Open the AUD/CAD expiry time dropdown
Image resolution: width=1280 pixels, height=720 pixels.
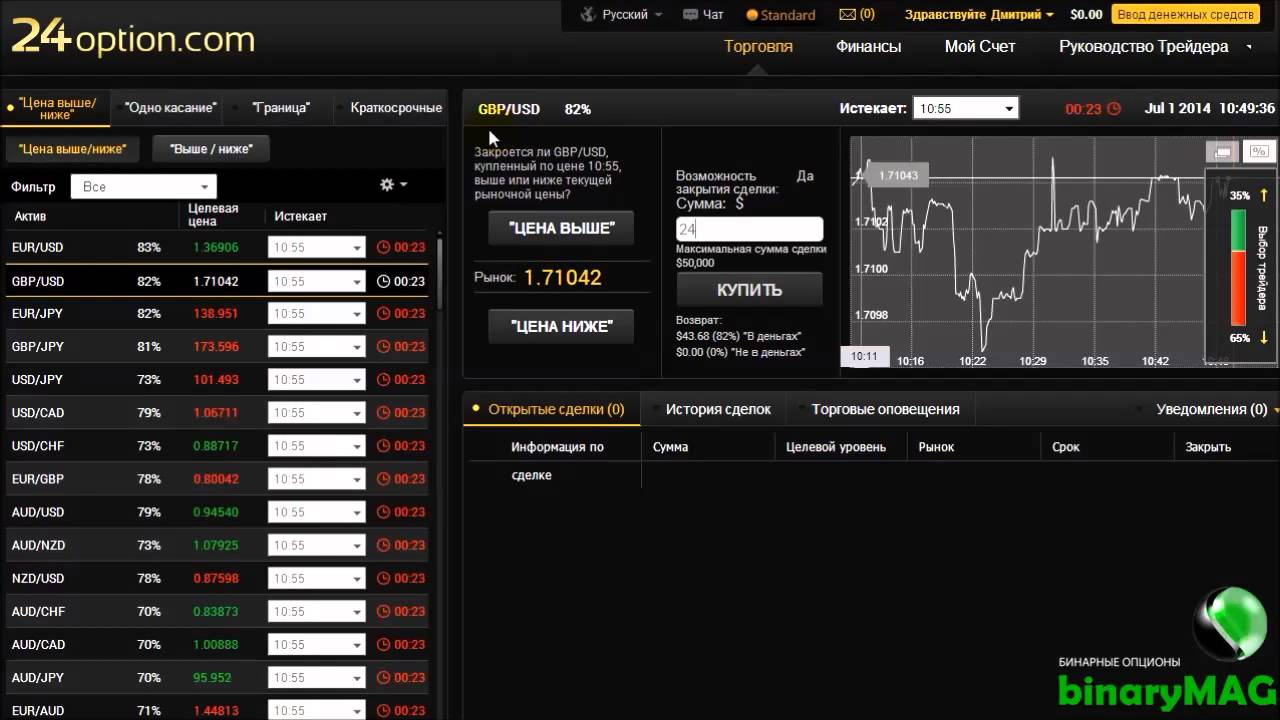[316, 644]
